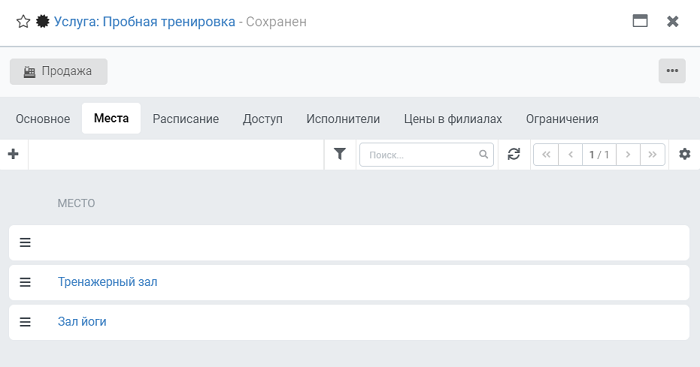700x367 pixels.
Task: Mark the service as favorite with star icon
Action: click(23, 21)
